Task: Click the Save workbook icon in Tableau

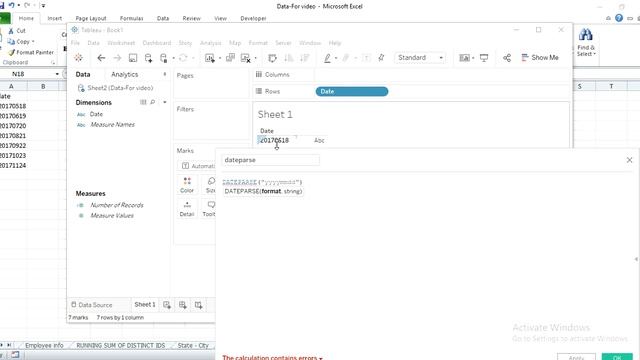Action: click(133, 58)
